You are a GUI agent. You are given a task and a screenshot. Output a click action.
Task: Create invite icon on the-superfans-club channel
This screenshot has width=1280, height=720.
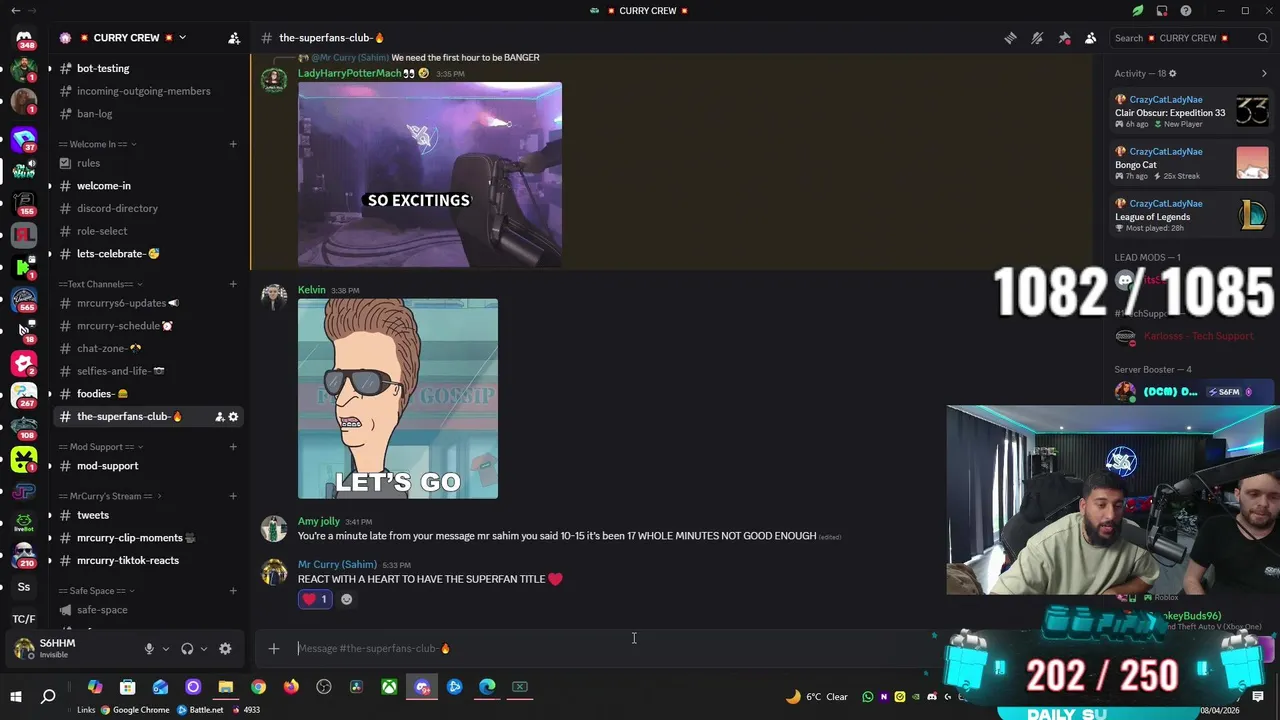(x=219, y=417)
